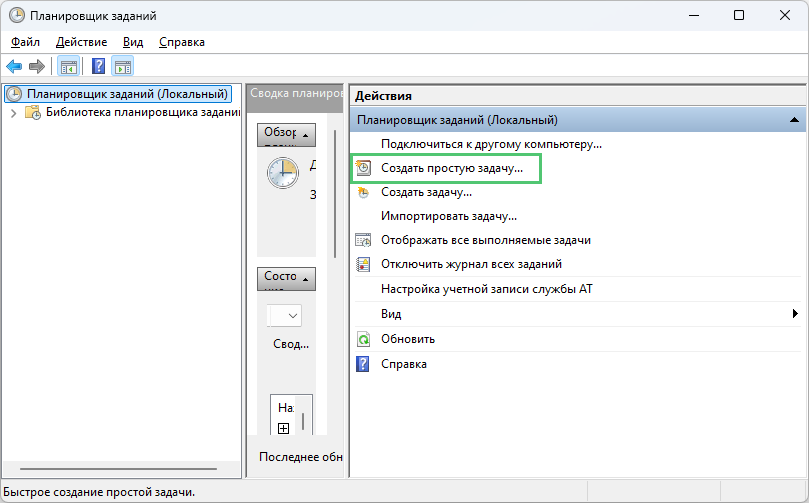Viewport: 809px width, 503px height.
Task: Toggle the console tree pane toolbar icon
Action: pos(68,66)
